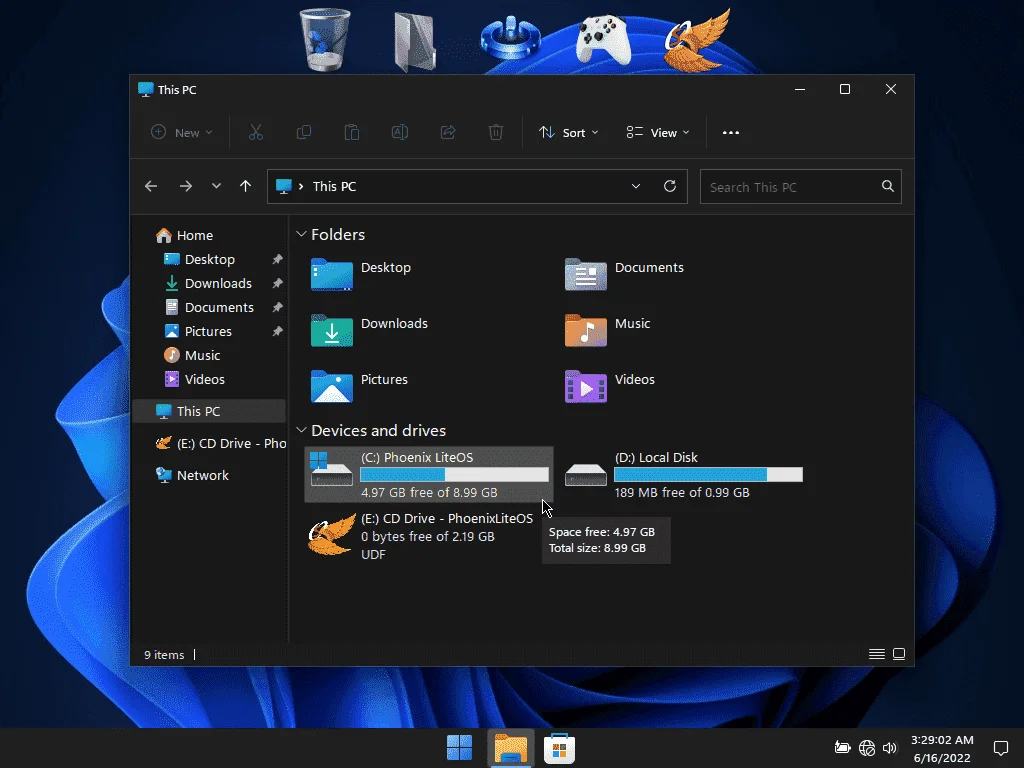Click breadcrumb chevron before This PC

pos(301,186)
